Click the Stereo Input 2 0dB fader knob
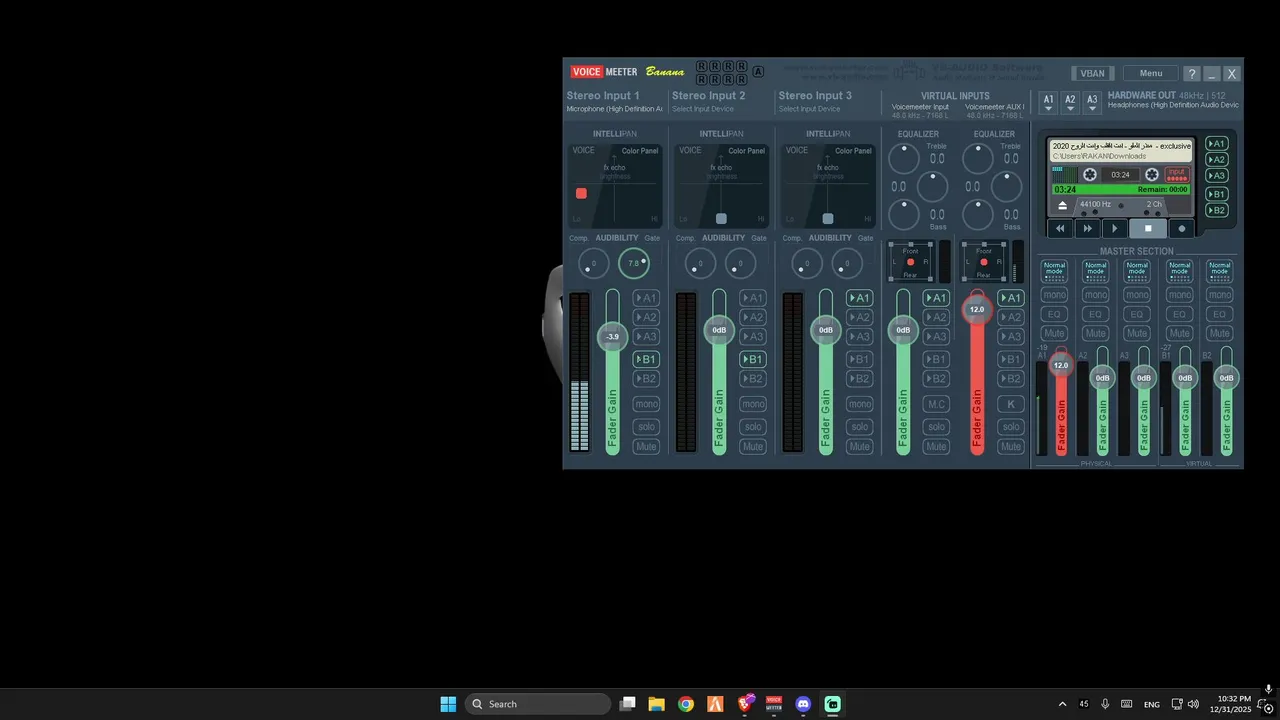The height and width of the screenshot is (720, 1280). [x=719, y=330]
